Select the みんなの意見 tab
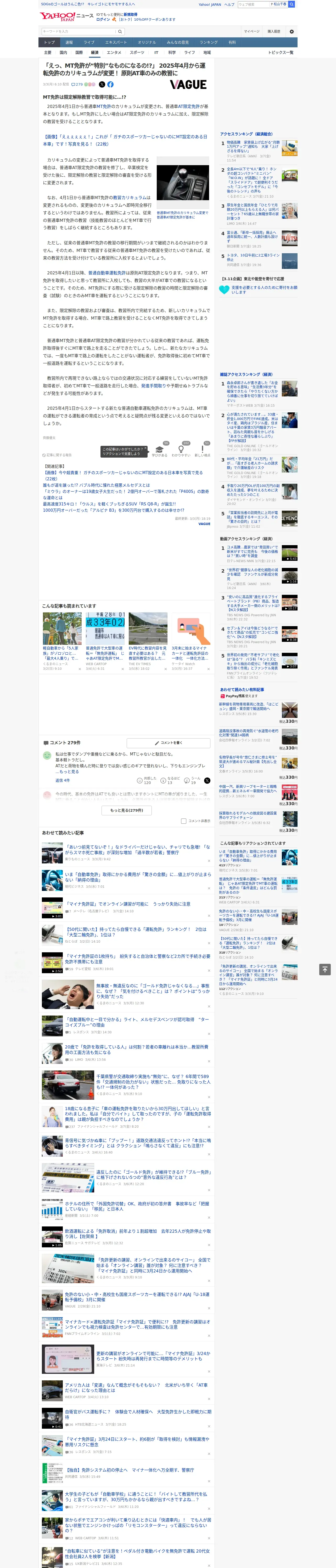Image resolution: width=336 pixels, height=1568 pixels. (x=177, y=43)
